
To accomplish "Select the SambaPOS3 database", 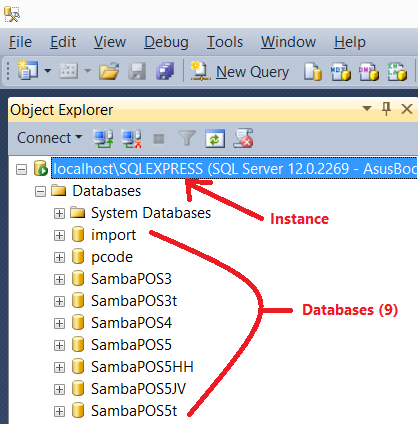I will coord(131,279).
